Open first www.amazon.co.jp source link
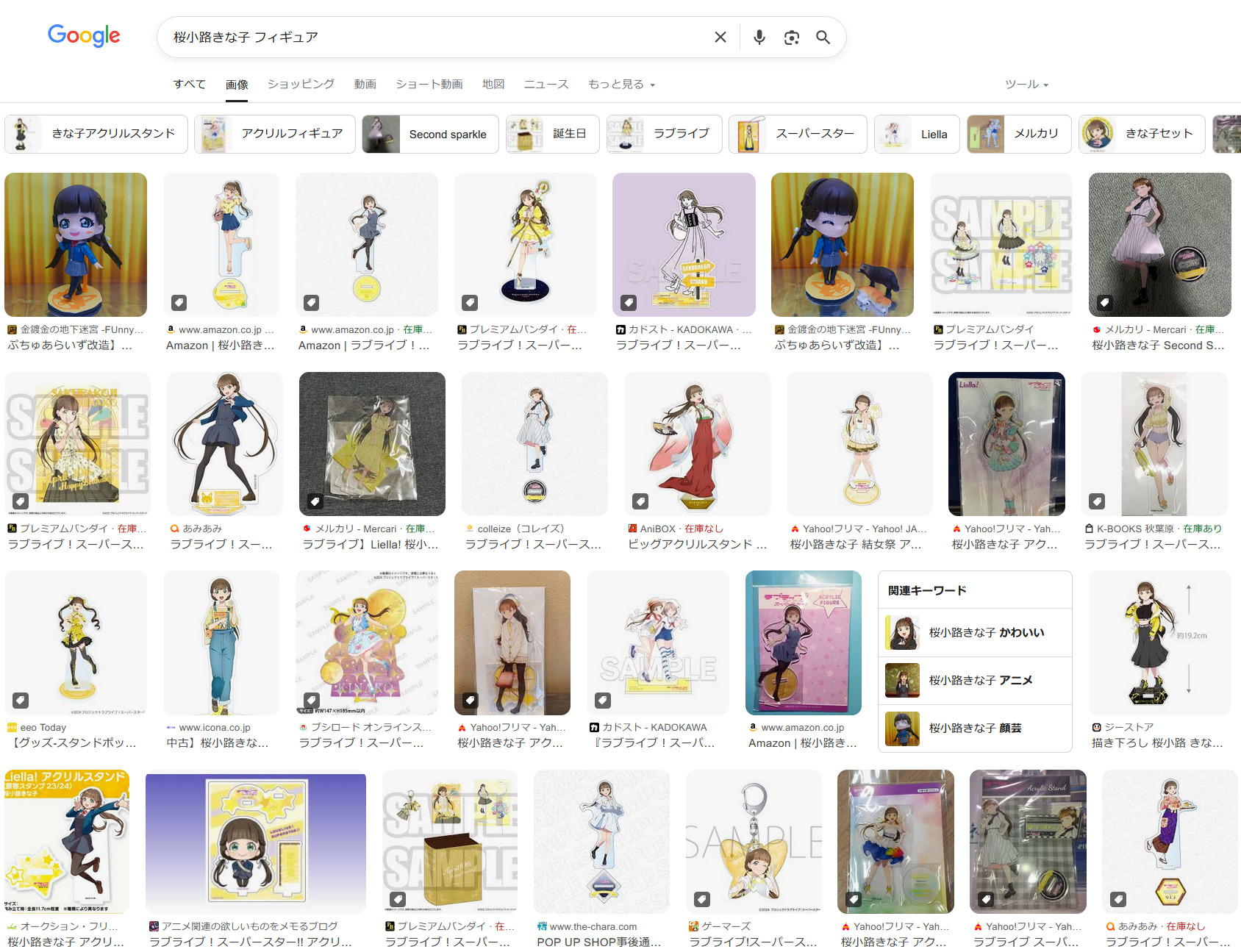Viewport: 1241px width, 952px height. tap(221, 329)
